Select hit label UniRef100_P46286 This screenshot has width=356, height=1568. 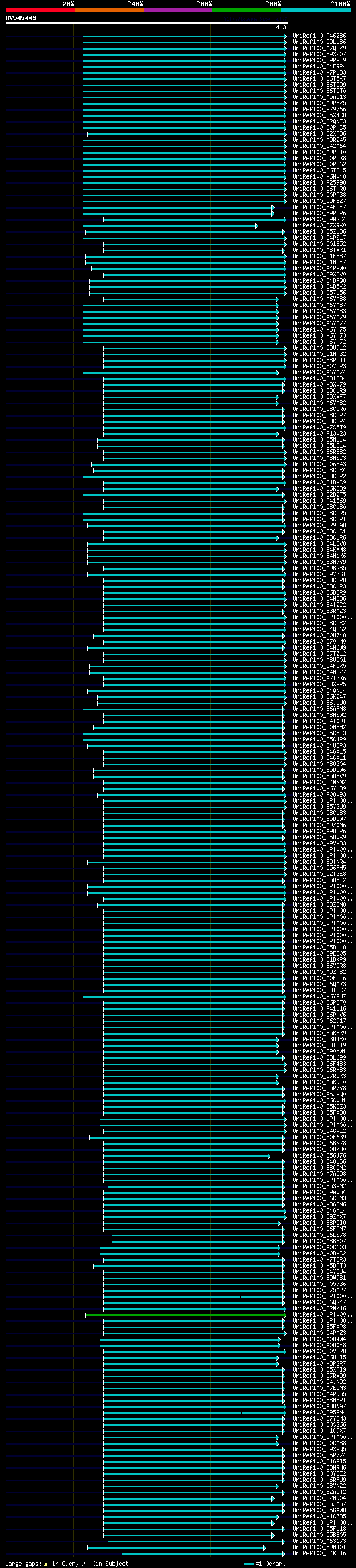tap(319, 36)
